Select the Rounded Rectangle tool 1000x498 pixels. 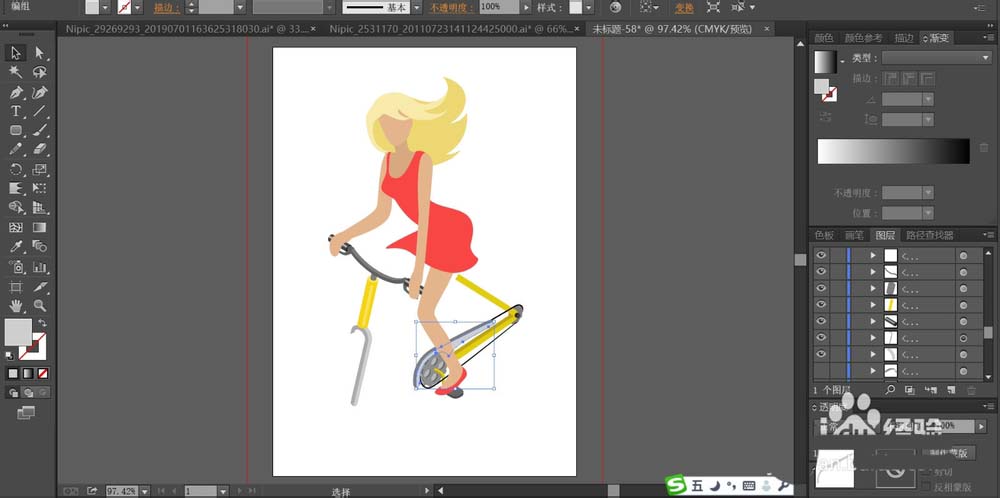click(16, 130)
